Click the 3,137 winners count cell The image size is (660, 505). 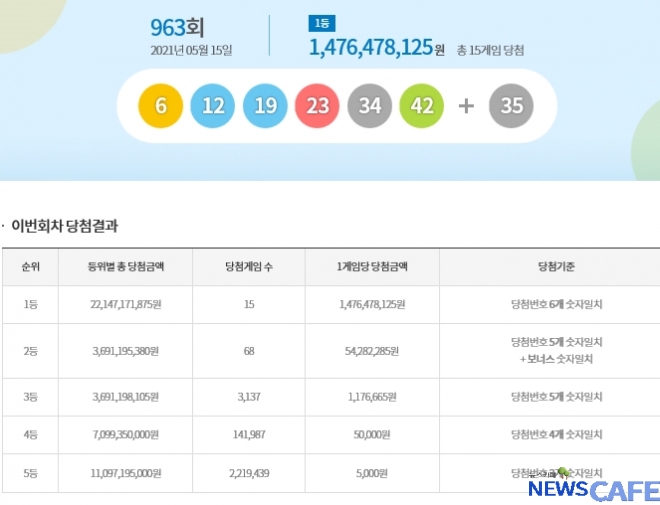point(248,397)
